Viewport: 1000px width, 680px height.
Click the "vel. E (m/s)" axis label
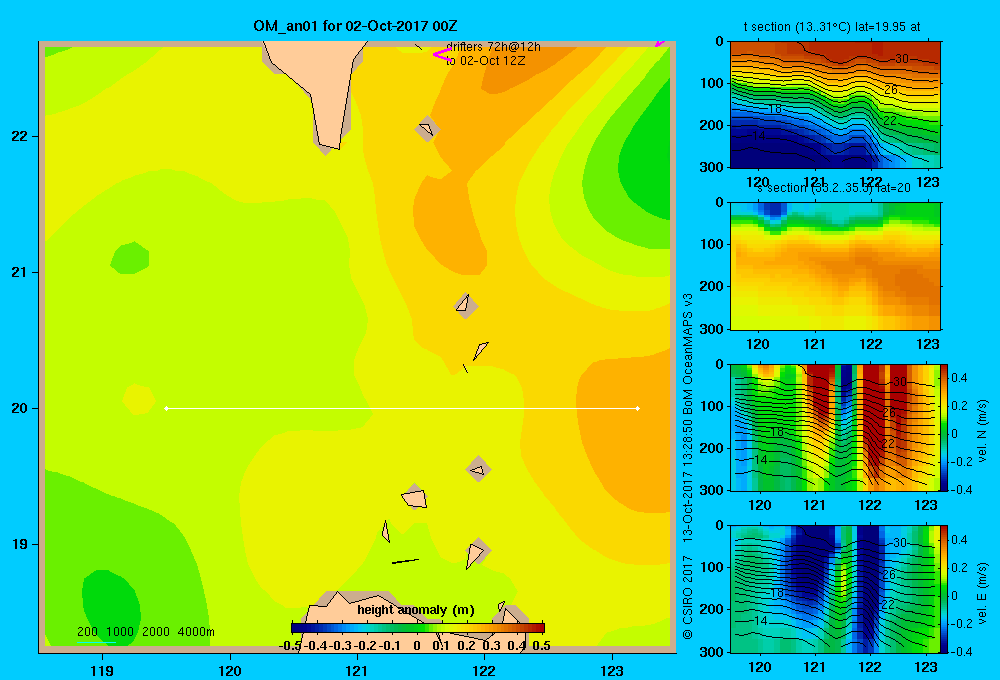click(983, 593)
